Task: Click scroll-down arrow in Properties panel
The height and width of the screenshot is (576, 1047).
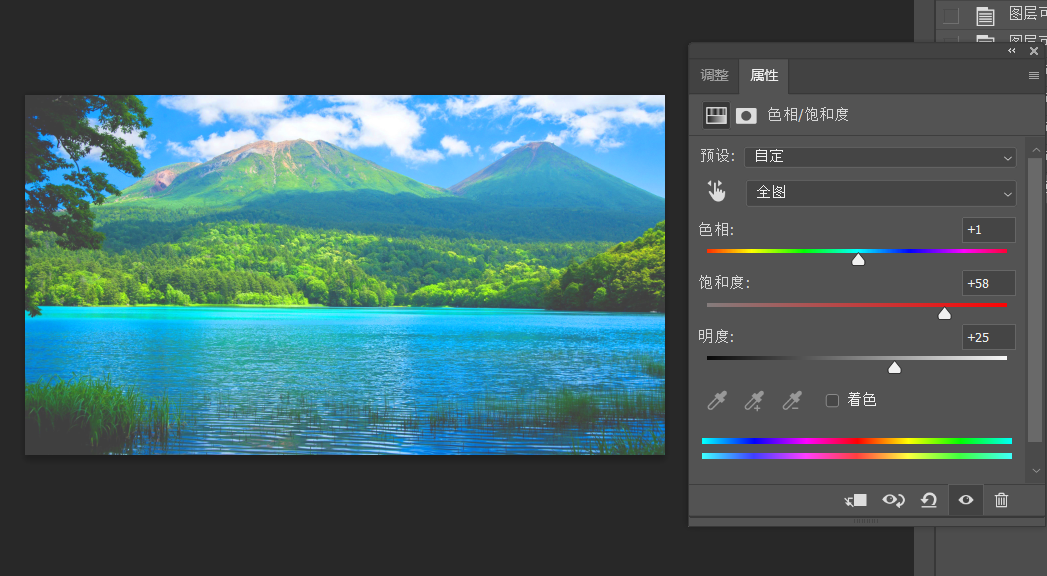Action: tap(1036, 471)
